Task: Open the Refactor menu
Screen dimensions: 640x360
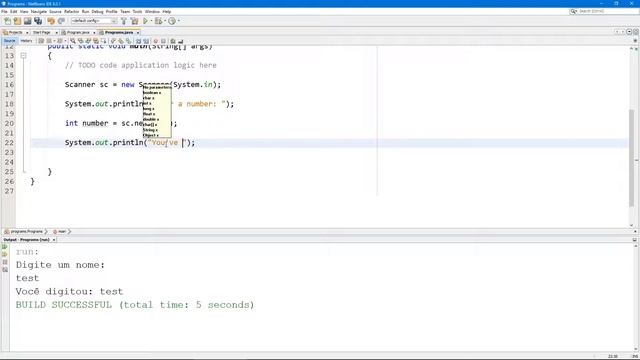Action: tap(71, 11)
